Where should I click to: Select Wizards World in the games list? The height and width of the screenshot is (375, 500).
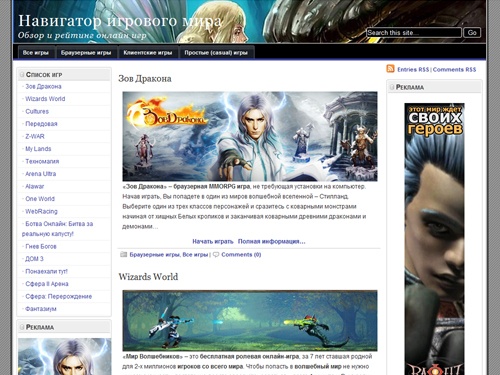coord(45,99)
